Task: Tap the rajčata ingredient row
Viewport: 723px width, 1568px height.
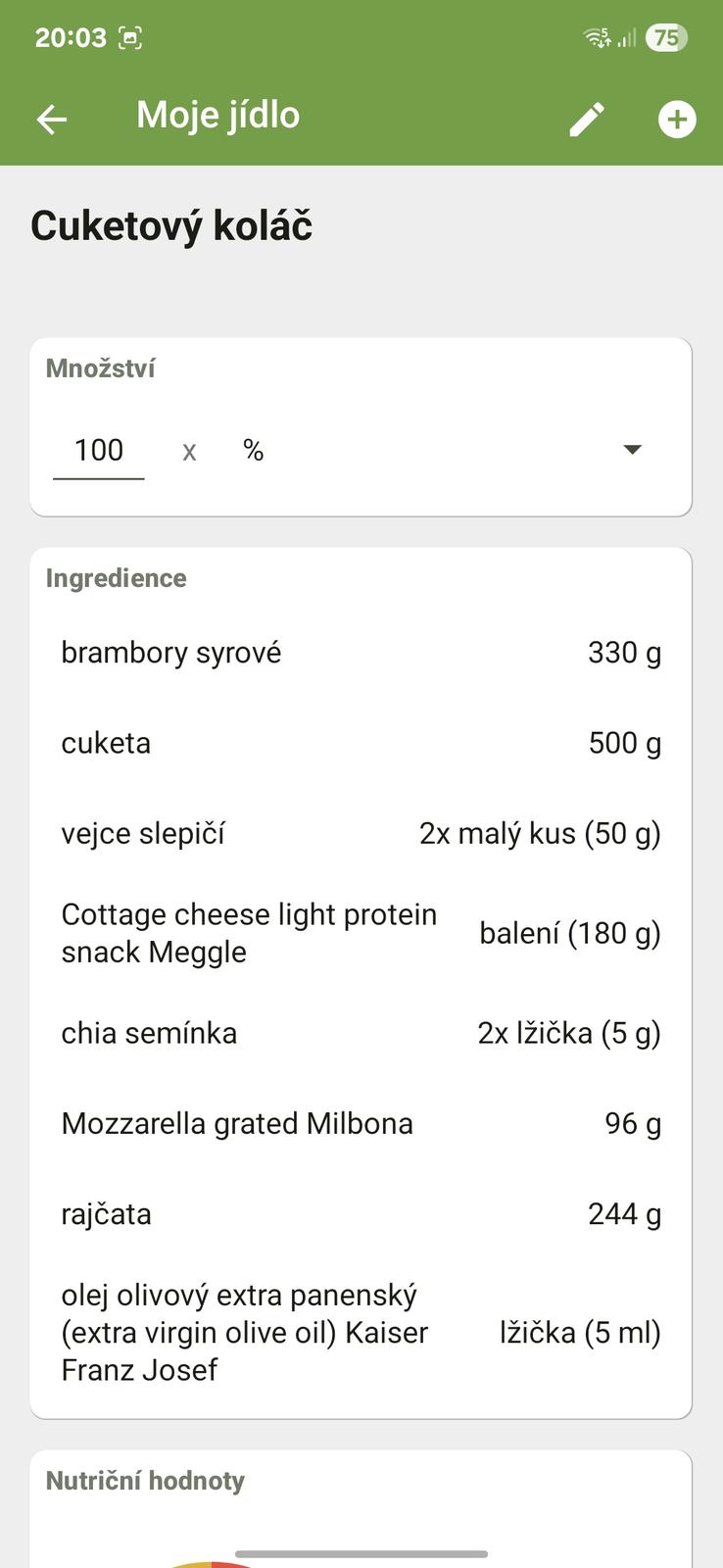Action: pyautogui.click(x=361, y=1214)
